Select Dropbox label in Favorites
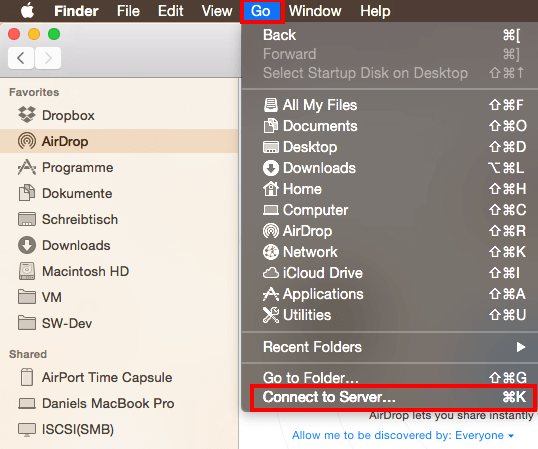 [x=68, y=115]
